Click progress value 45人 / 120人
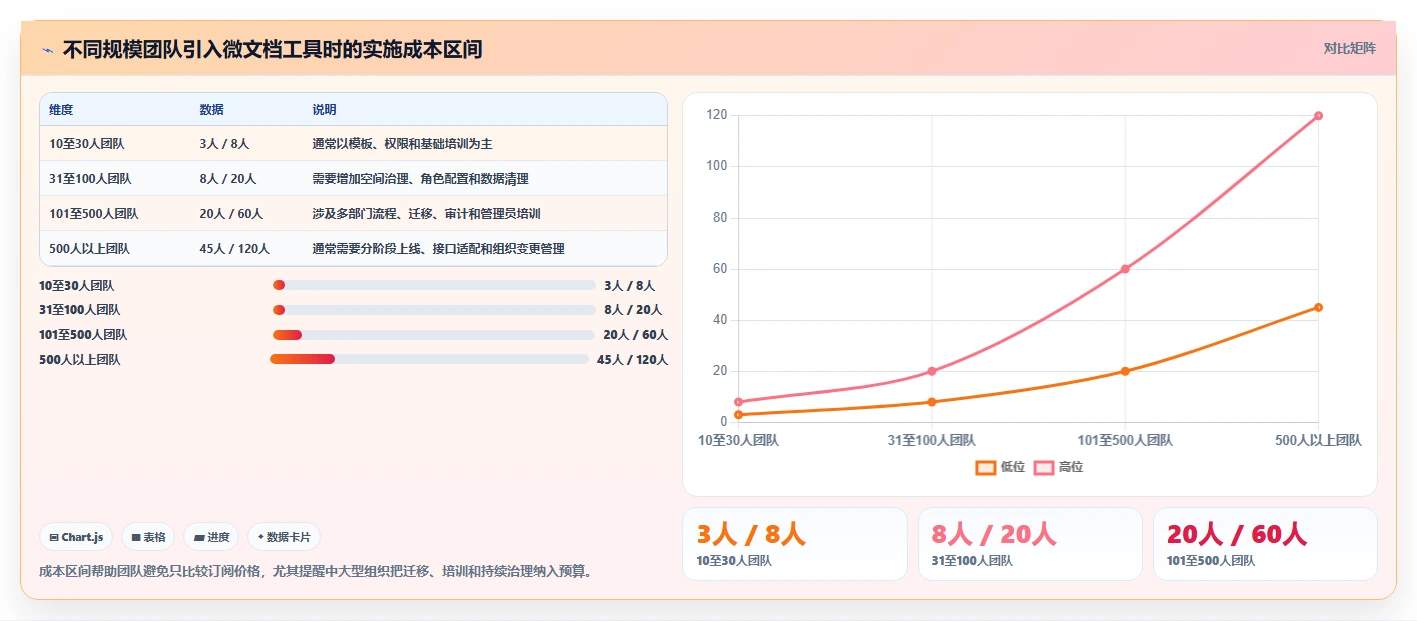 [x=633, y=360]
